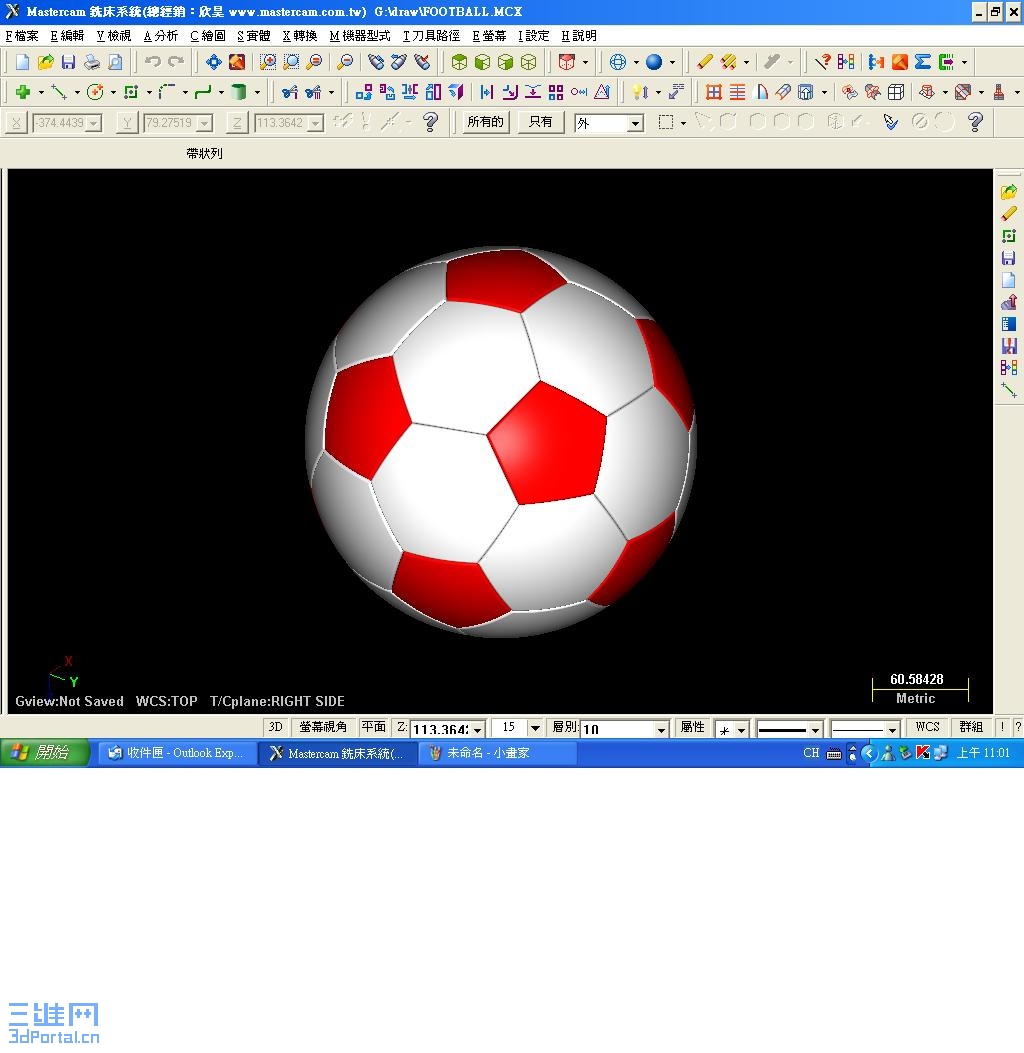Select the create rectangle tool
1024x1053 pixels.
coord(131,92)
